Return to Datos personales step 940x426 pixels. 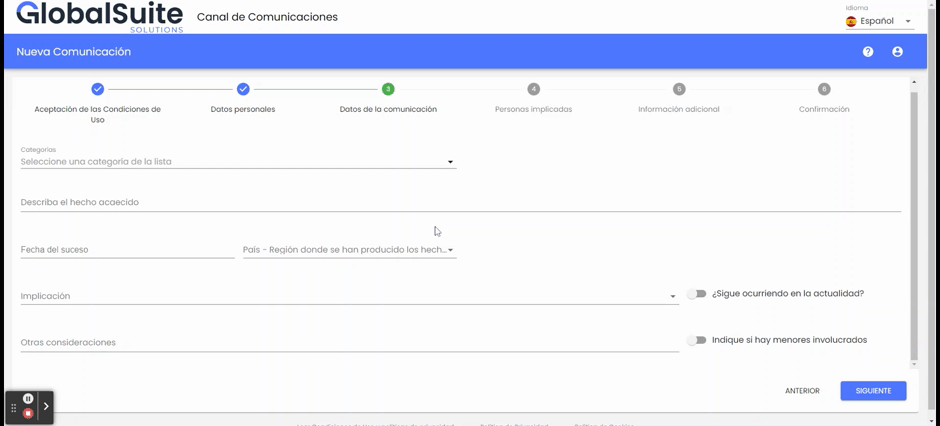[x=243, y=90]
